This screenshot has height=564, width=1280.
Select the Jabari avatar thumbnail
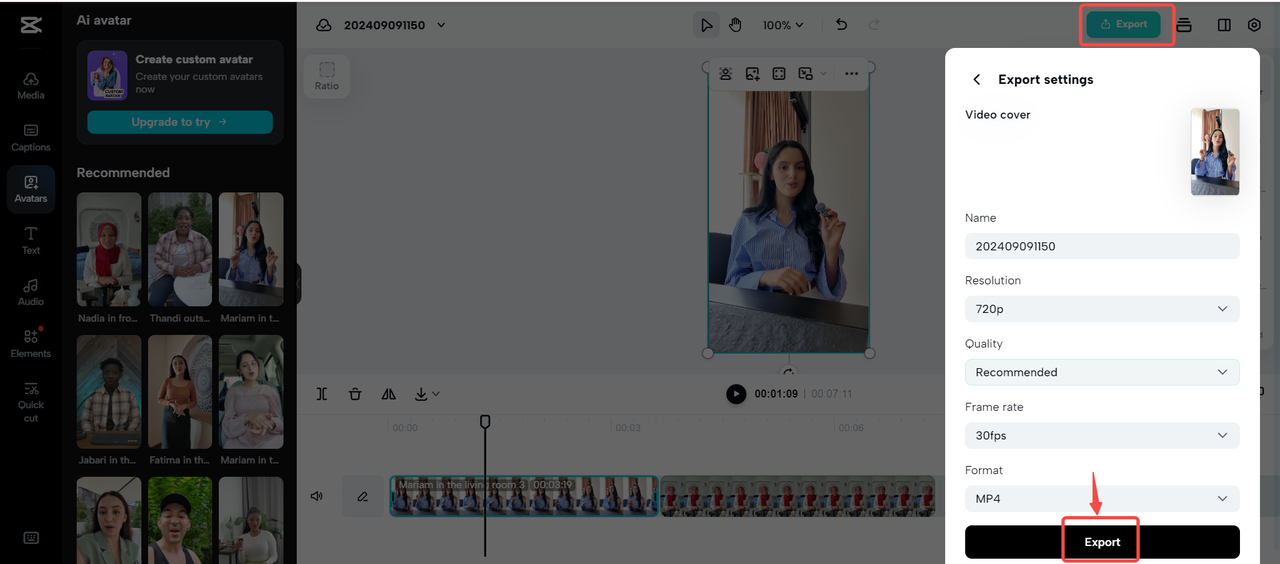109,392
